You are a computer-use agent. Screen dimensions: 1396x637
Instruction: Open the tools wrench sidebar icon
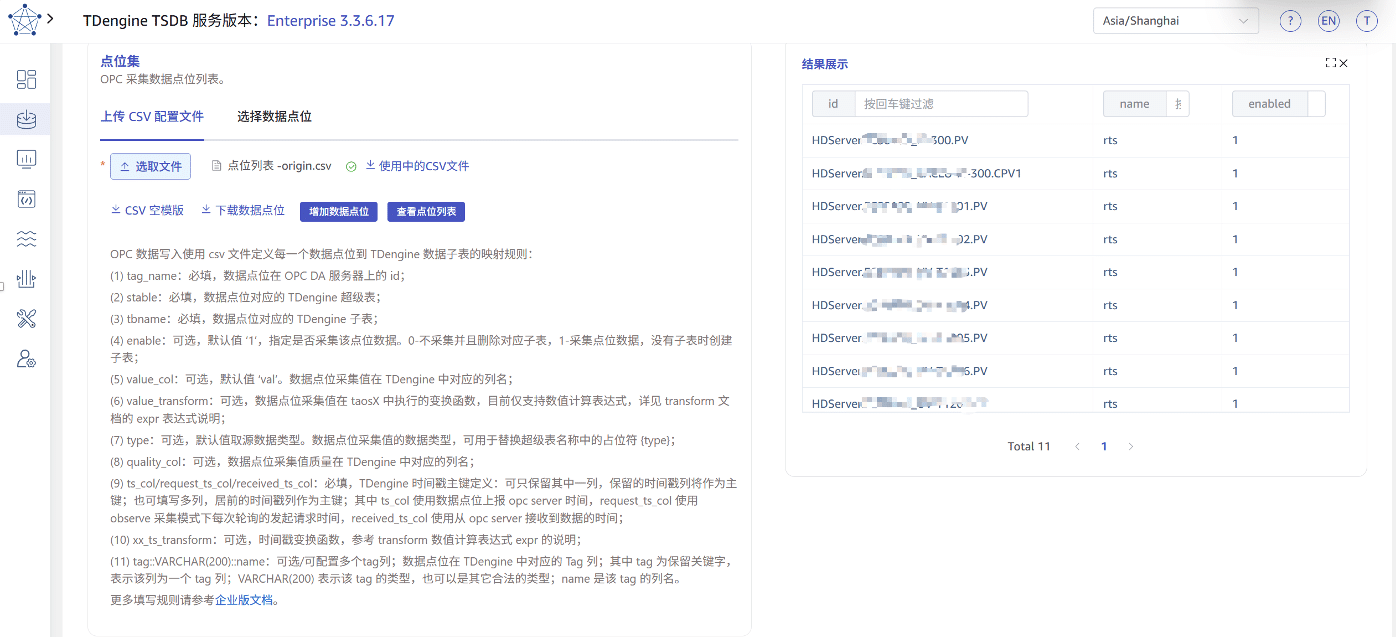[27, 319]
